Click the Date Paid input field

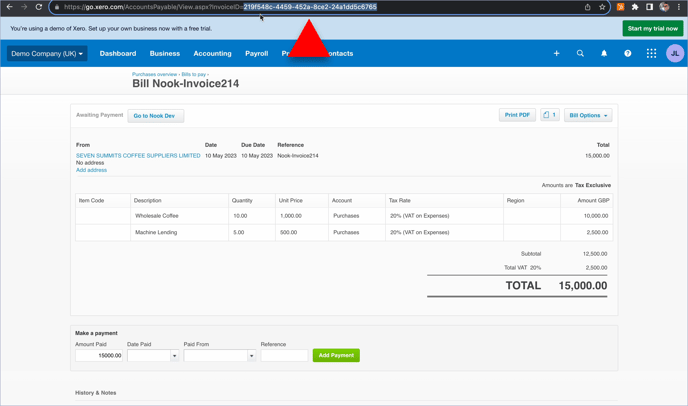(x=149, y=356)
